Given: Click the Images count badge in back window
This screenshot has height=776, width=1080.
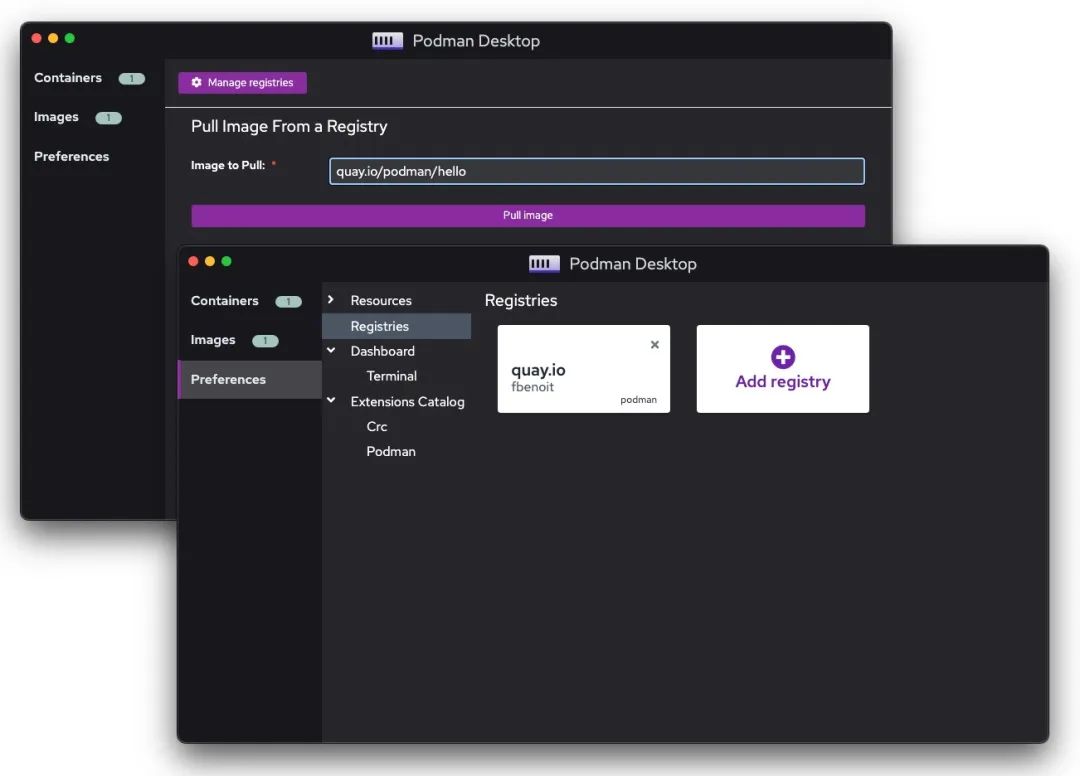Looking at the screenshot, I should (x=108, y=118).
